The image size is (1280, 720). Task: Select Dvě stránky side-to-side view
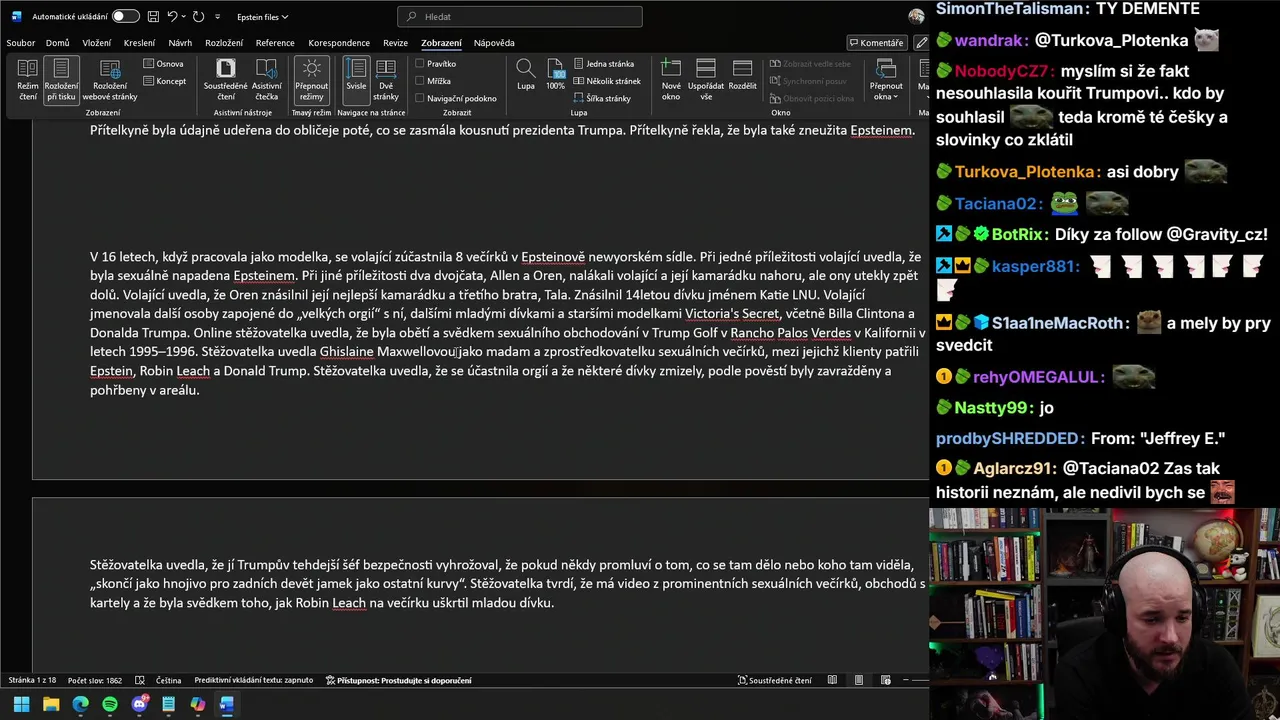386,80
